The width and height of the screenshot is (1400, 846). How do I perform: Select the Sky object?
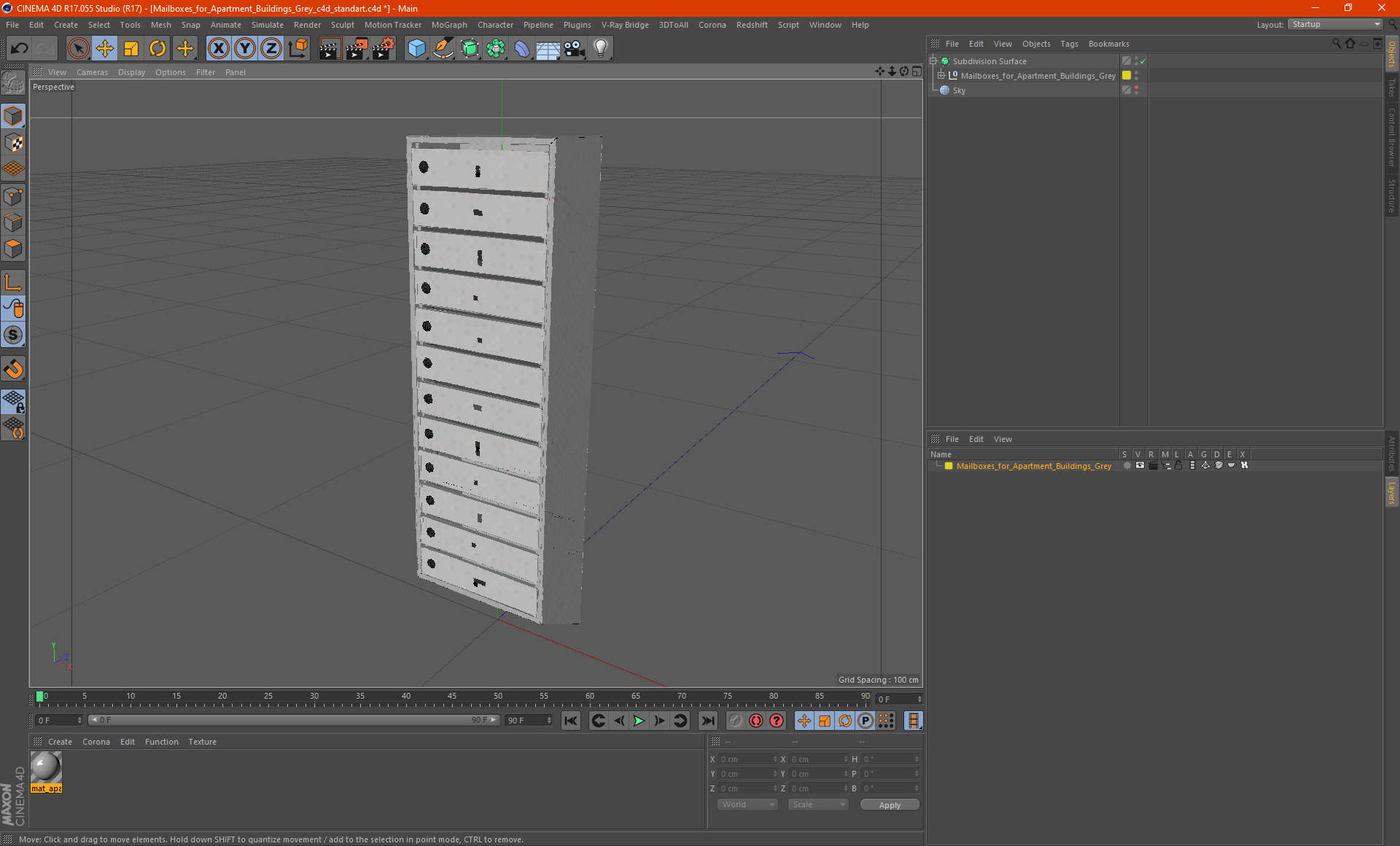959,90
